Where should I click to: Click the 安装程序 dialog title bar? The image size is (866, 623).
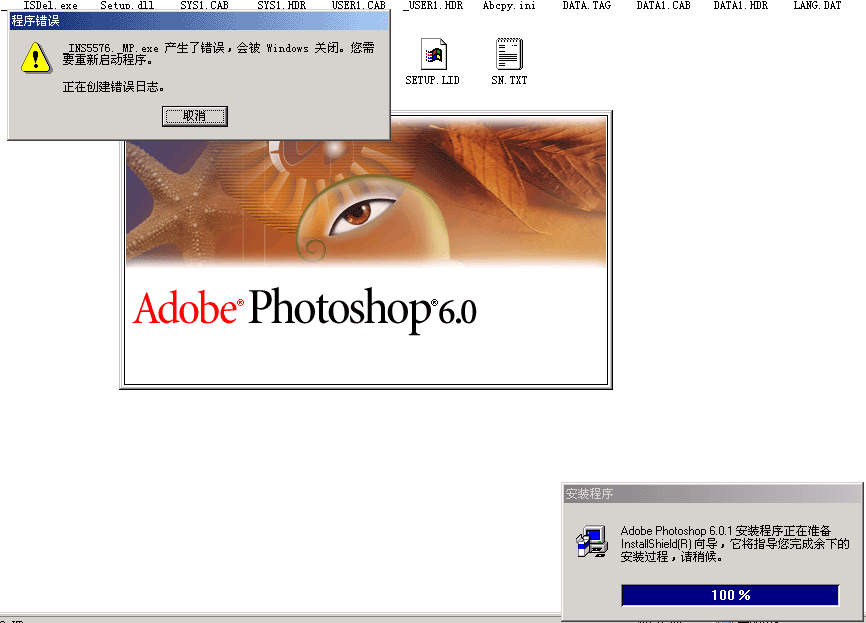[712, 493]
